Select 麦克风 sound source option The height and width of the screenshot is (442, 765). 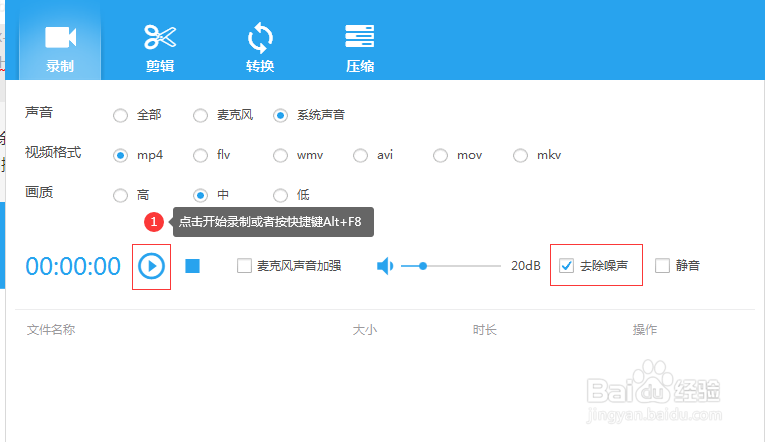(201, 116)
